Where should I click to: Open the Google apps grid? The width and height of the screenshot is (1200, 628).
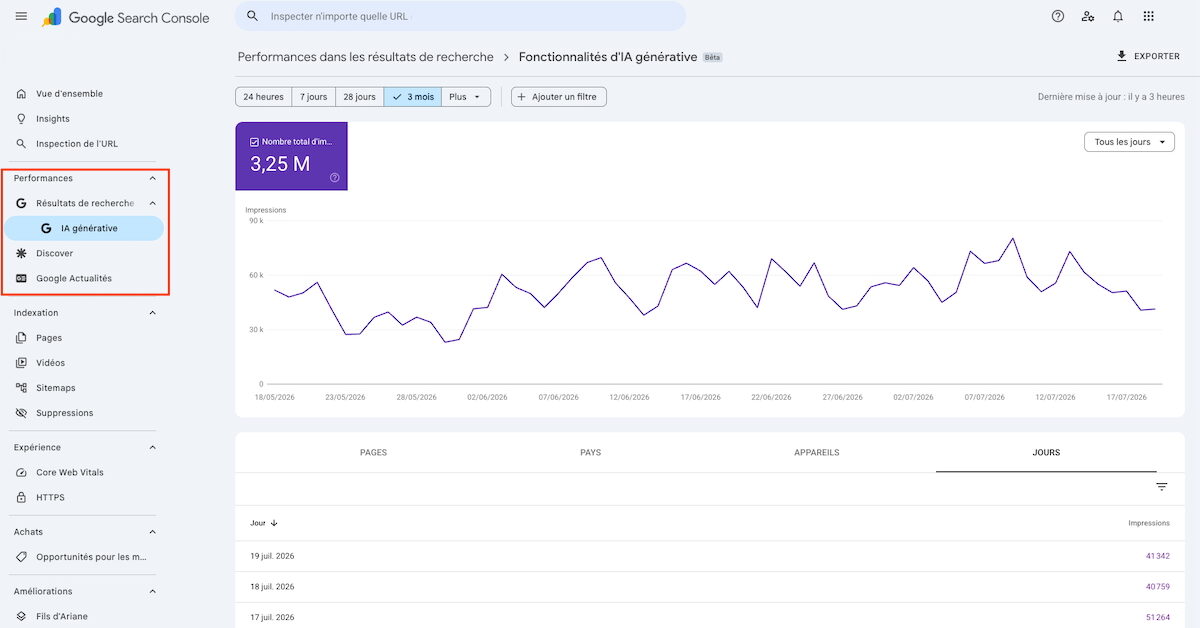coord(1148,16)
